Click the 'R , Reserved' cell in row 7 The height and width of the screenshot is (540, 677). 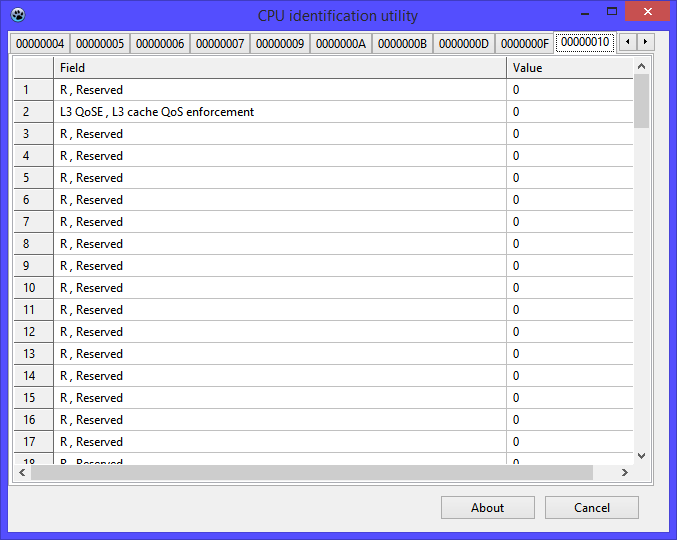click(x=280, y=222)
